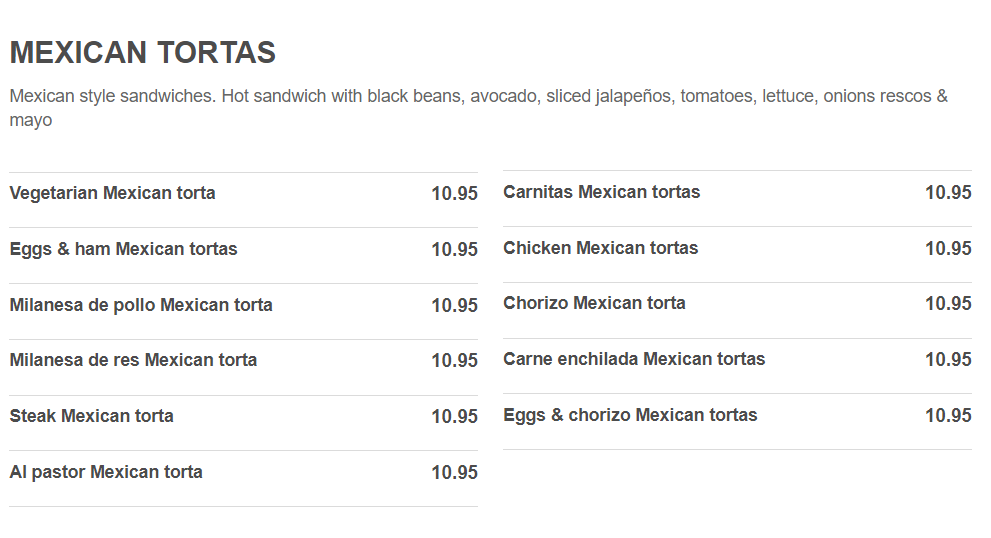This screenshot has width=991, height=538.
Task: Select Chicken Mexican tortas
Action: pos(600,248)
